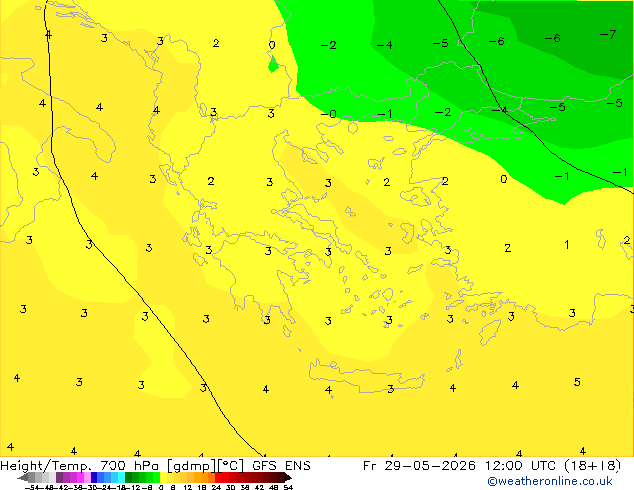Click the '-0' temperature value on map
Screen dimensions: 634x490
pyautogui.click(x=329, y=114)
